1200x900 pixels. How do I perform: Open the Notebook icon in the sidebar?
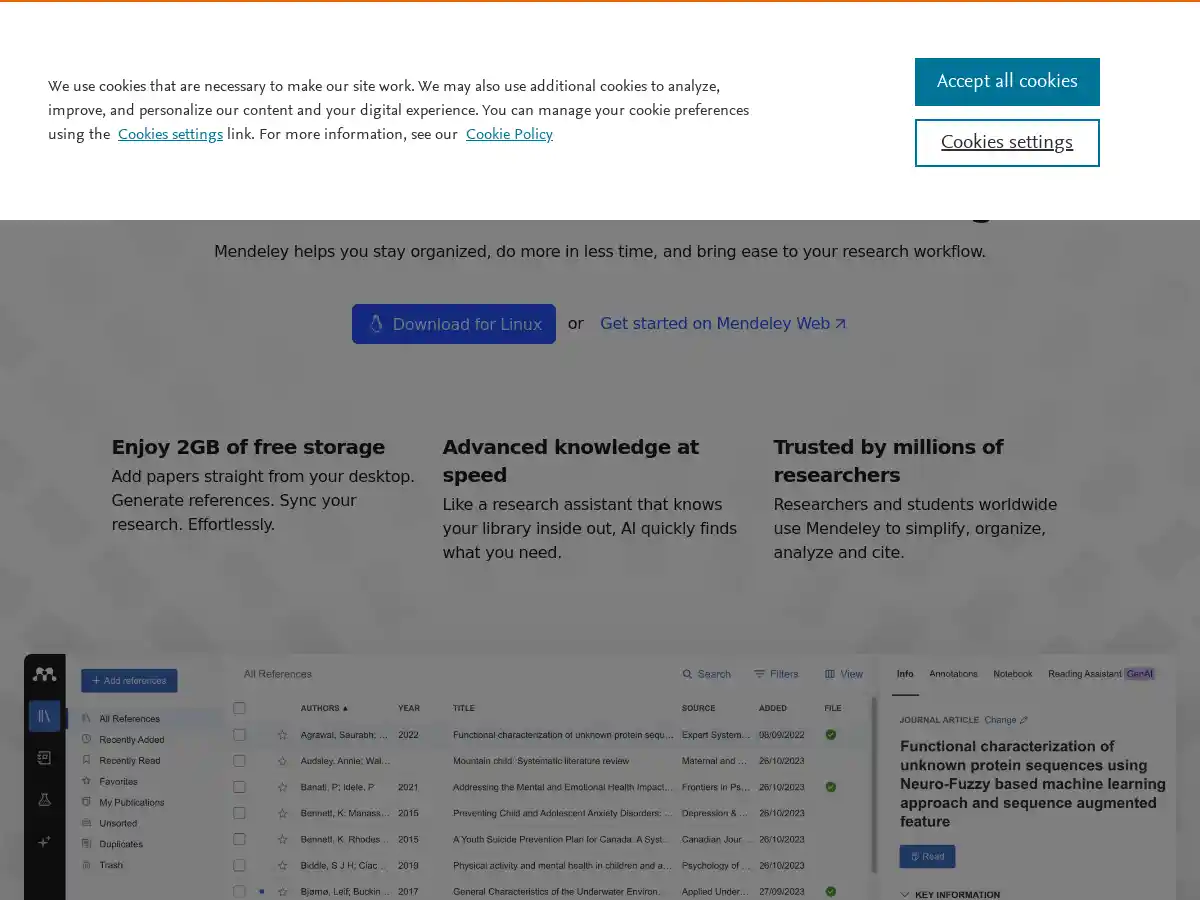tap(44, 757)
